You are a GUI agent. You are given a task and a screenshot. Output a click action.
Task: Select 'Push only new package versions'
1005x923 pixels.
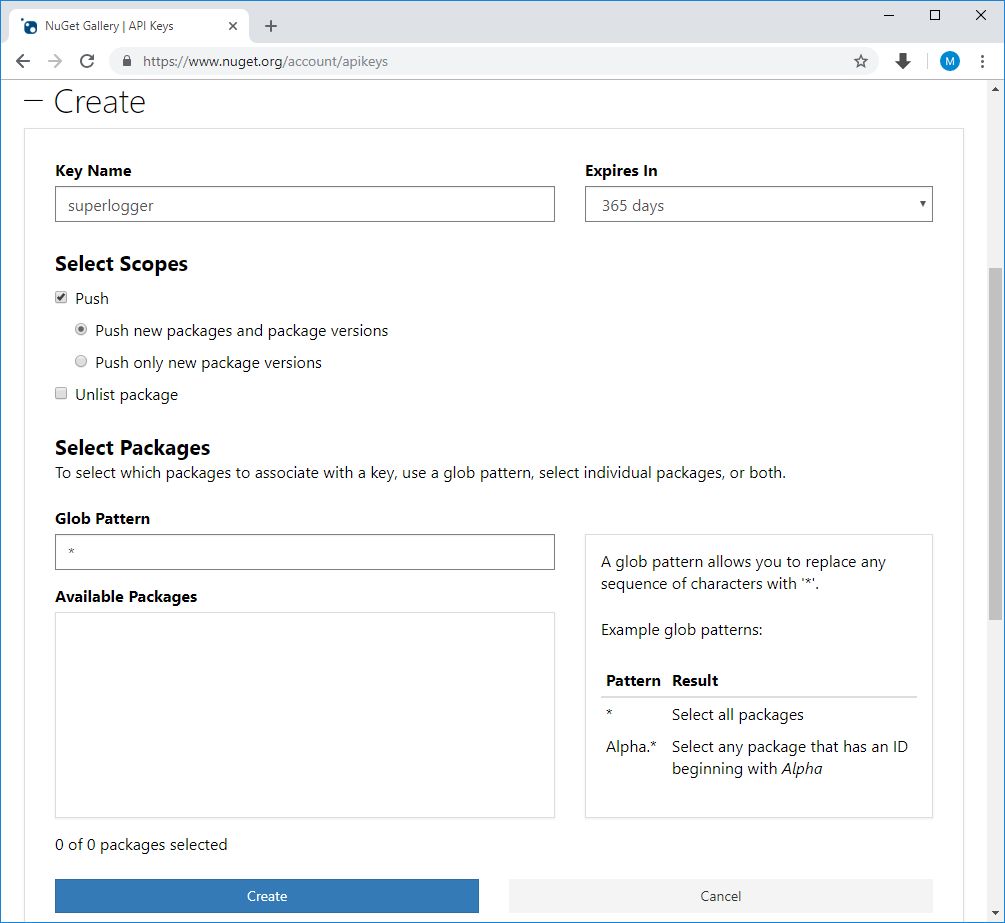(x=81, y=361)
